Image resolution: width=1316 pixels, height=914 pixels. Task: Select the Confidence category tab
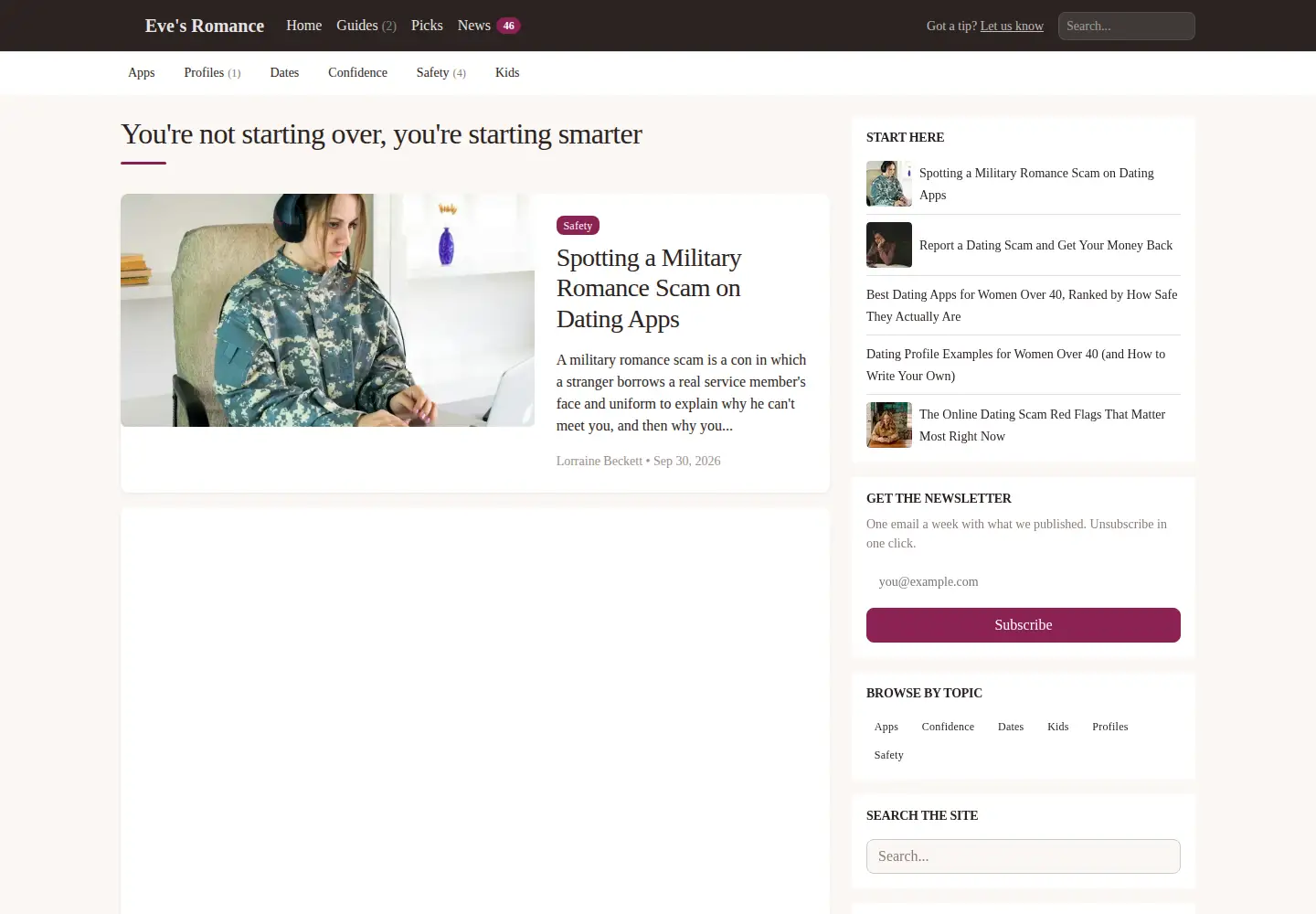357,72
